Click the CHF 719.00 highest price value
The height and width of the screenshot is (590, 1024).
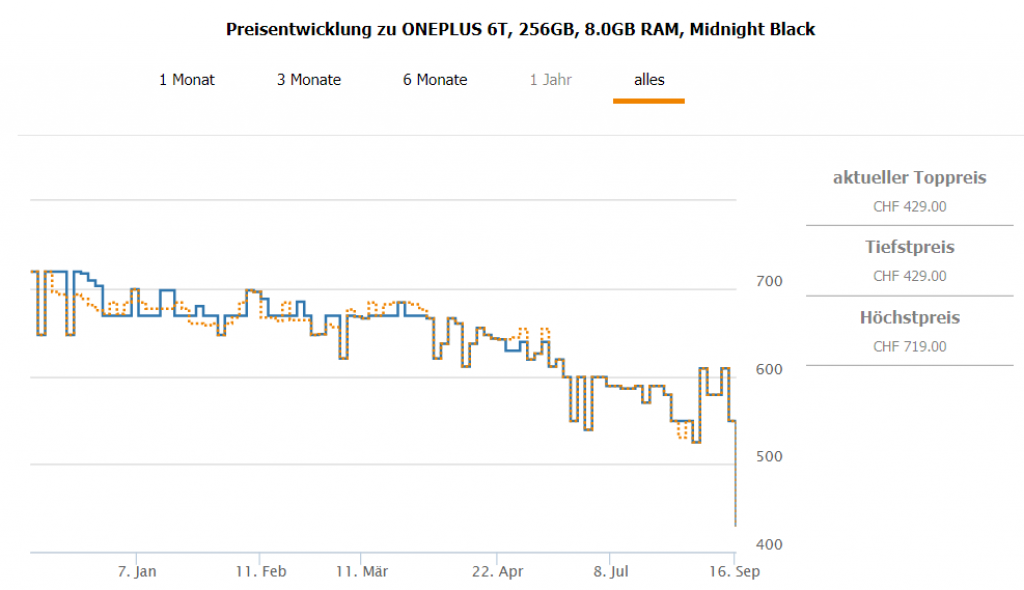pyautogui.click(x=909, y=347)
